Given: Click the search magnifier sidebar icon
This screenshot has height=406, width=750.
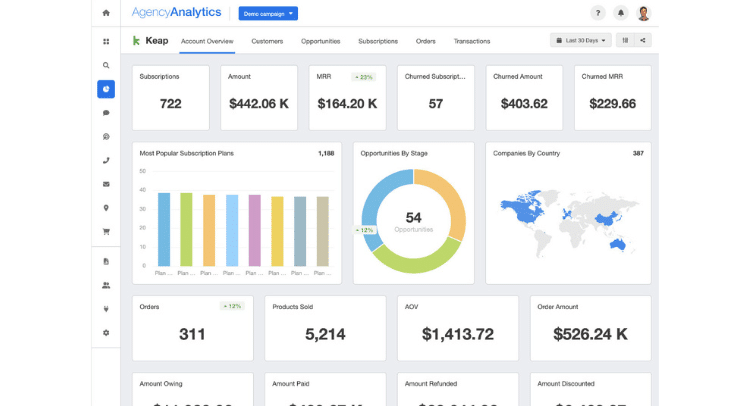Looking at the screenshot, I should (106, 65).
